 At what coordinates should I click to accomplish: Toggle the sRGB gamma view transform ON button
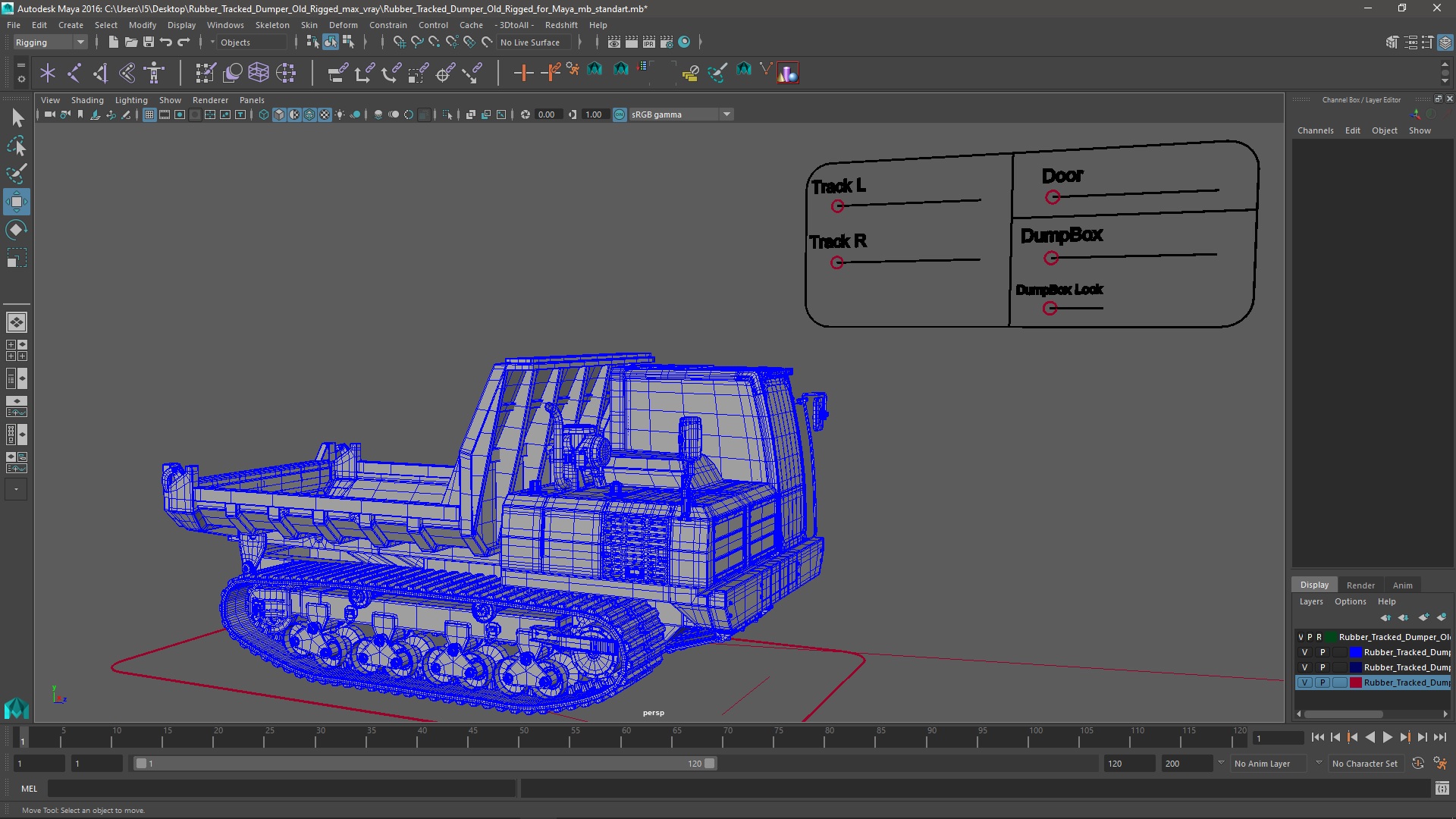[x=620, y=115]
